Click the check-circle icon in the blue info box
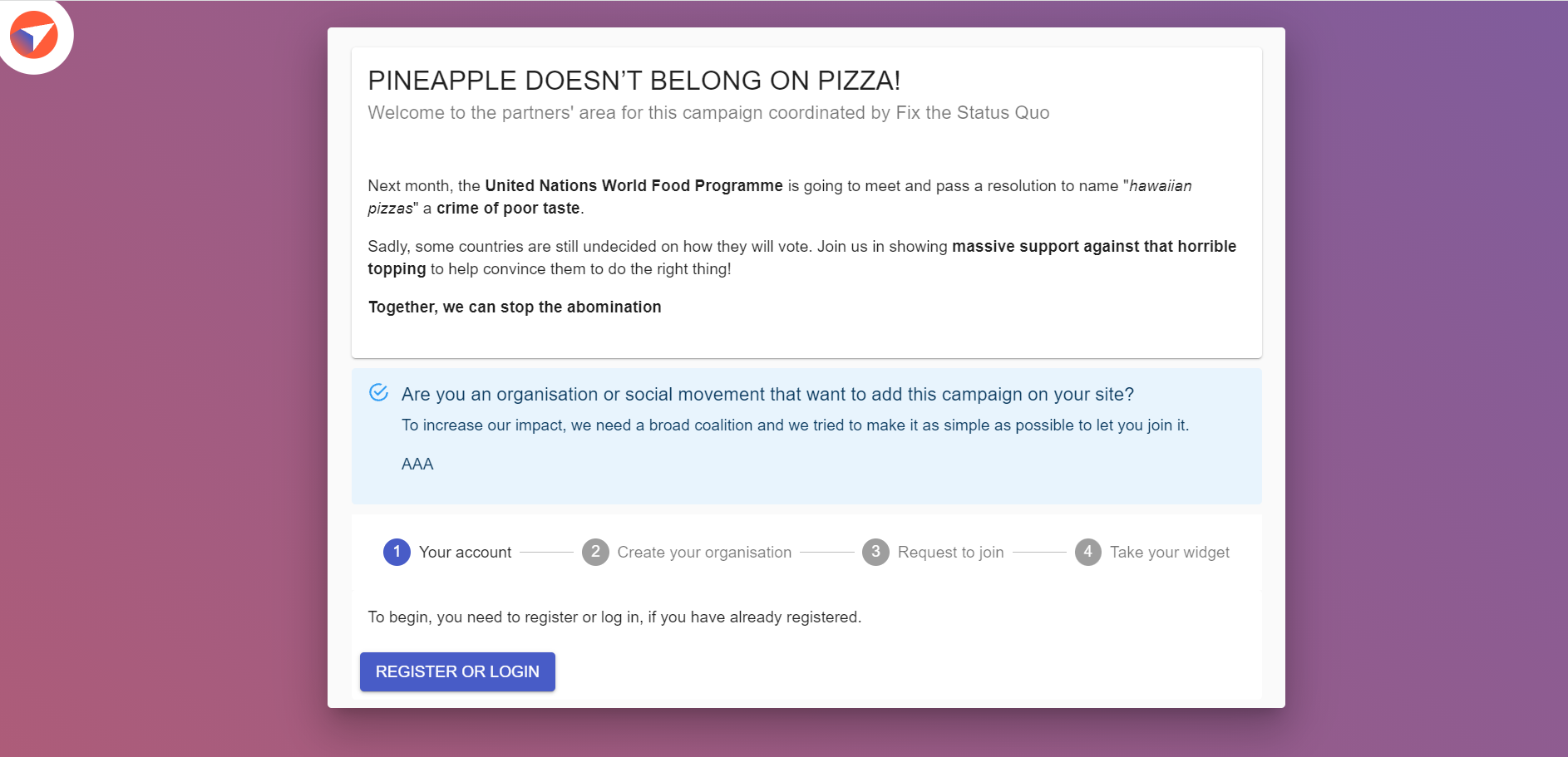 tap(378, 392)
